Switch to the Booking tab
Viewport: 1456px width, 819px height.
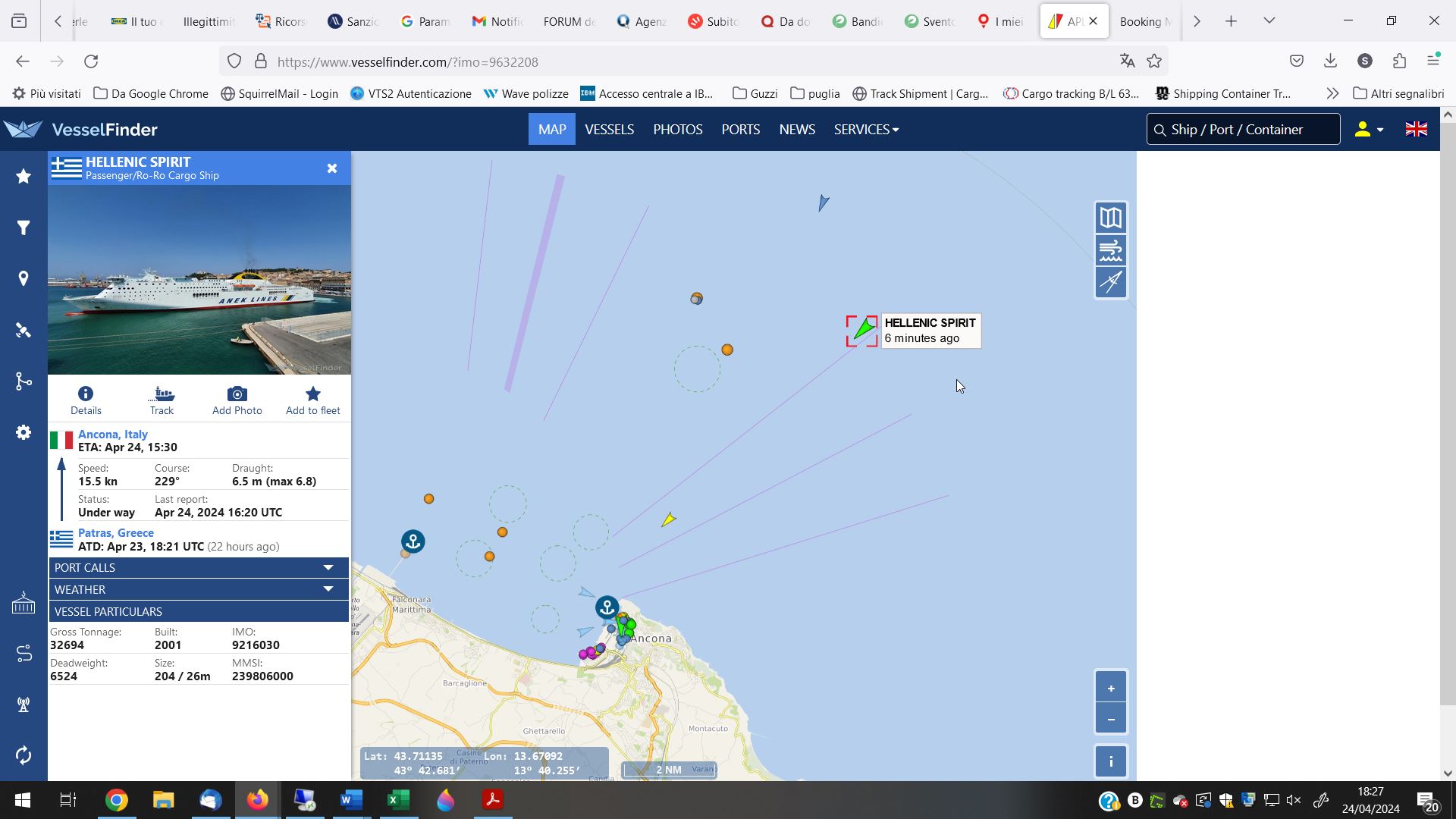click(x=1145, y=21)
